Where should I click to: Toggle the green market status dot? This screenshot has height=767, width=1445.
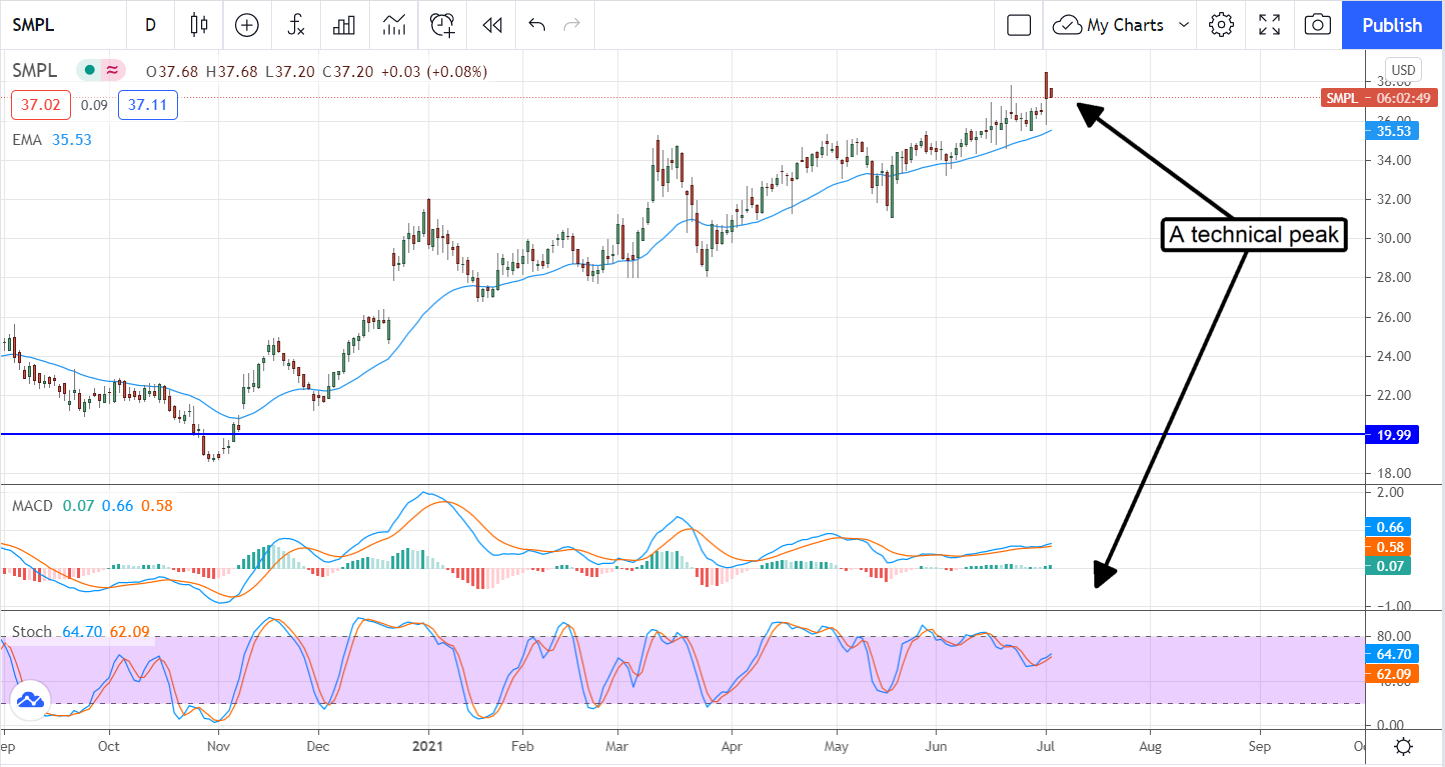point(89,71)
